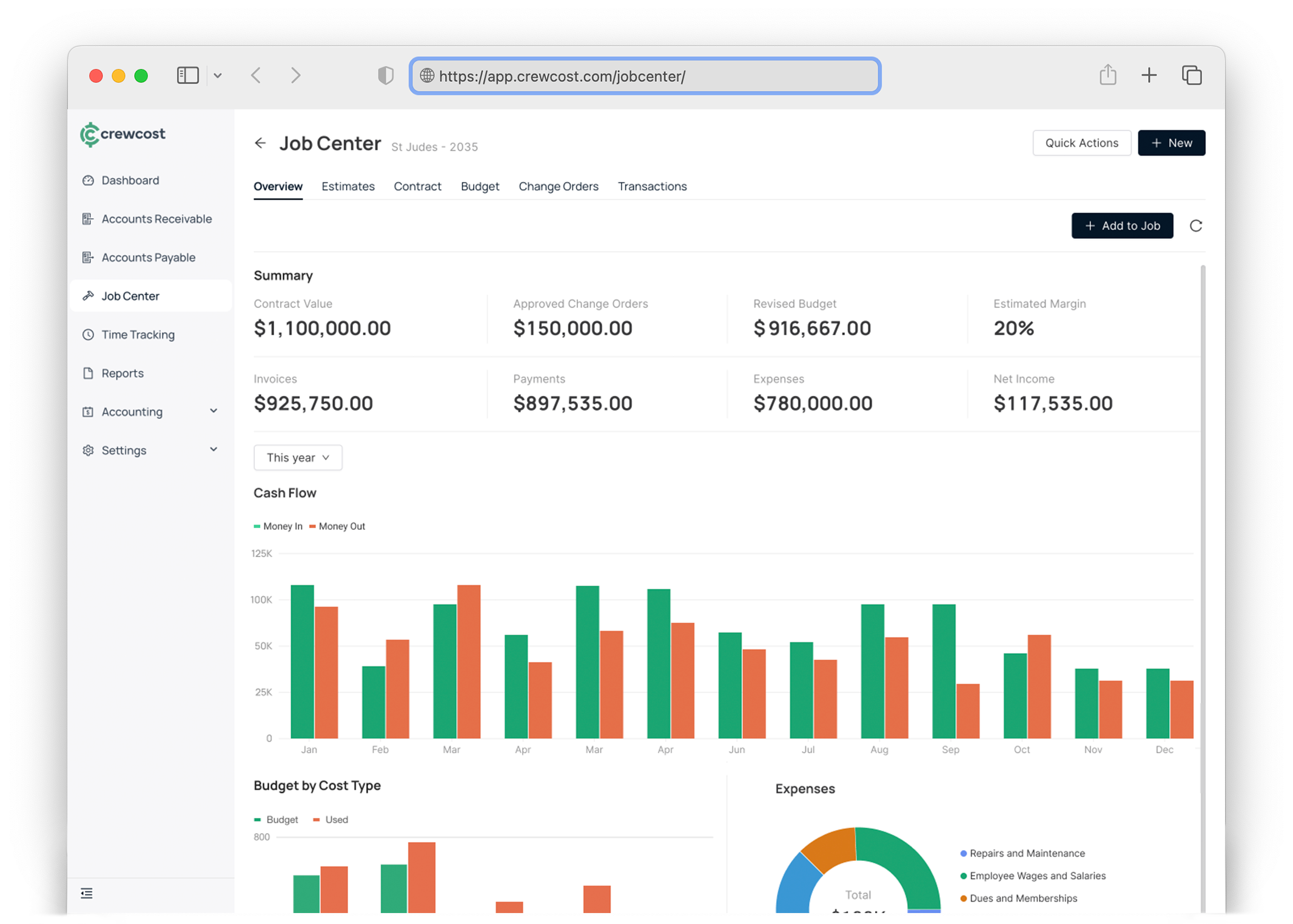Click the Net Income value $117,535.00
Viewport: 1293px width, 924px height.
click(x=1053, y=404)
